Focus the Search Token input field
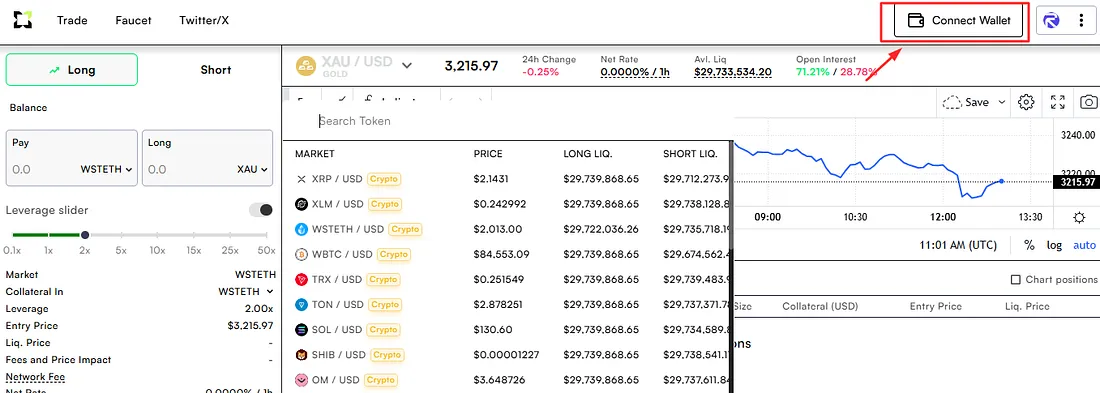The width and height of the screenshot is (1100, 393). 519,121
